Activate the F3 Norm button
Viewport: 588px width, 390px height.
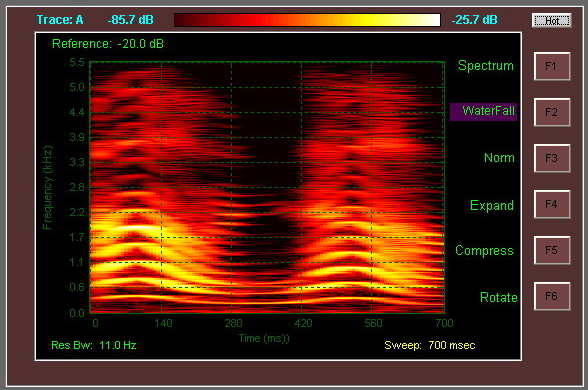[x=552, y=158]
